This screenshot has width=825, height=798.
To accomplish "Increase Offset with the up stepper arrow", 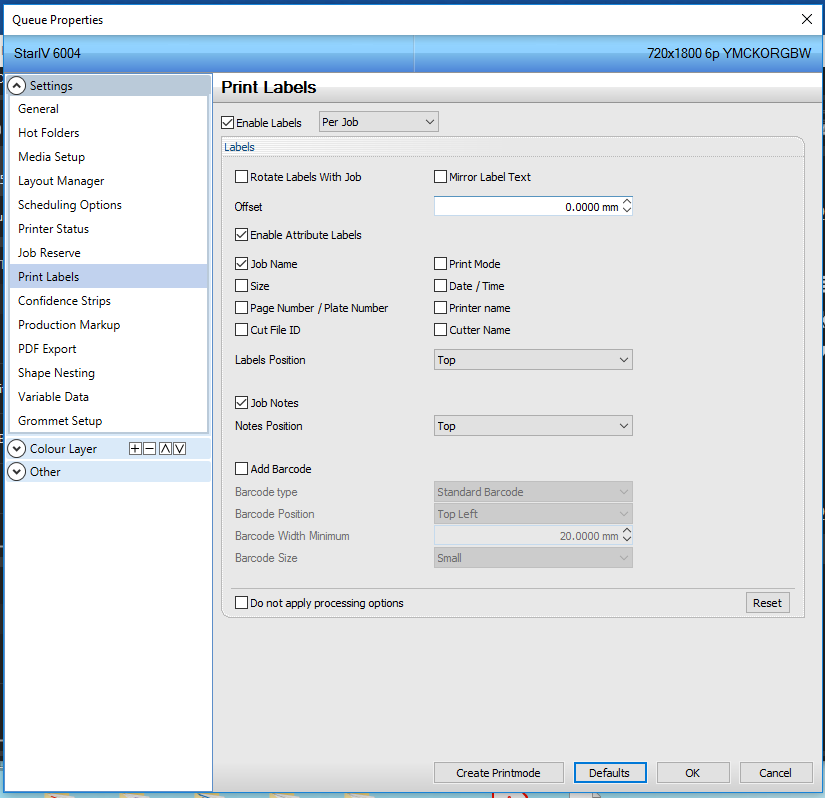I will tap(627, 202).
